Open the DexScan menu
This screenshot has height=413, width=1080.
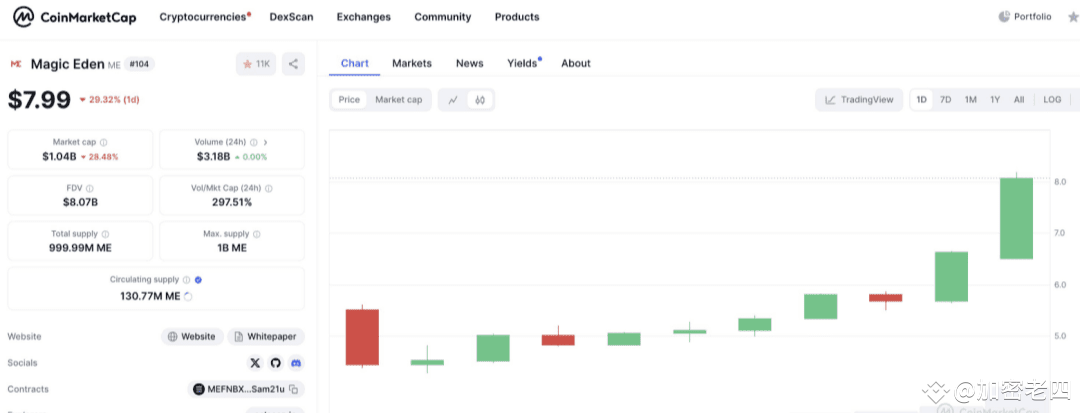[x=291, y=17]
